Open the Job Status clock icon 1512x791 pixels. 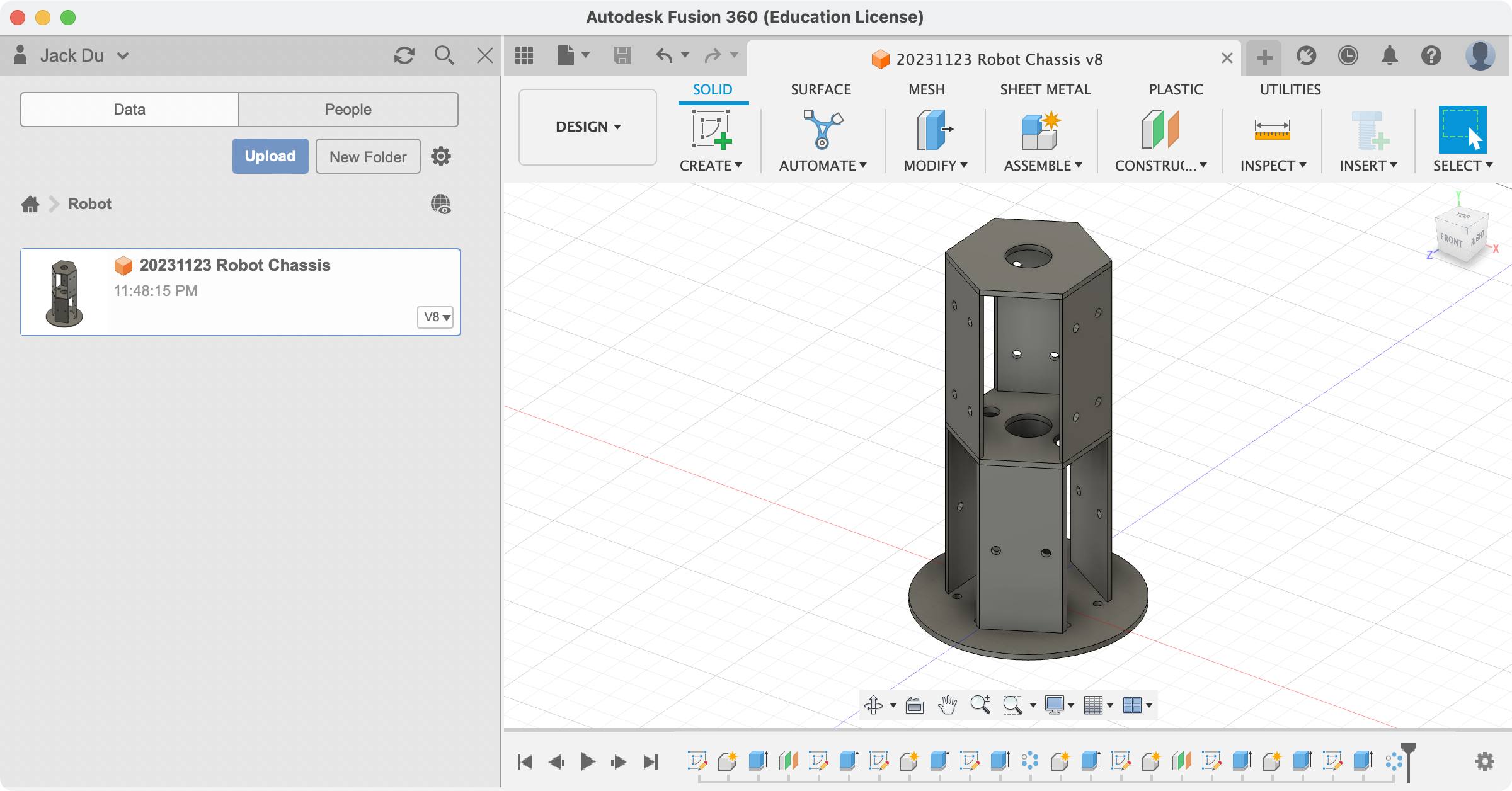tap(1348, 56)
